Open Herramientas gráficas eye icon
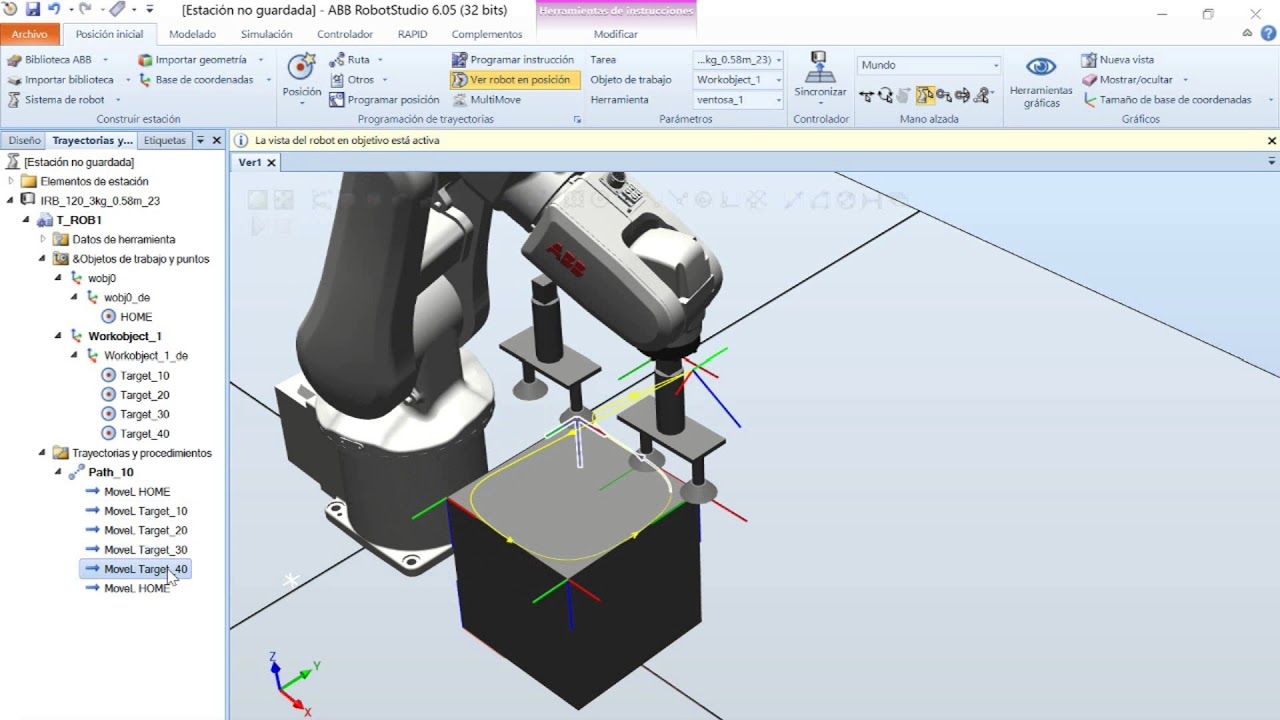 1041,67
